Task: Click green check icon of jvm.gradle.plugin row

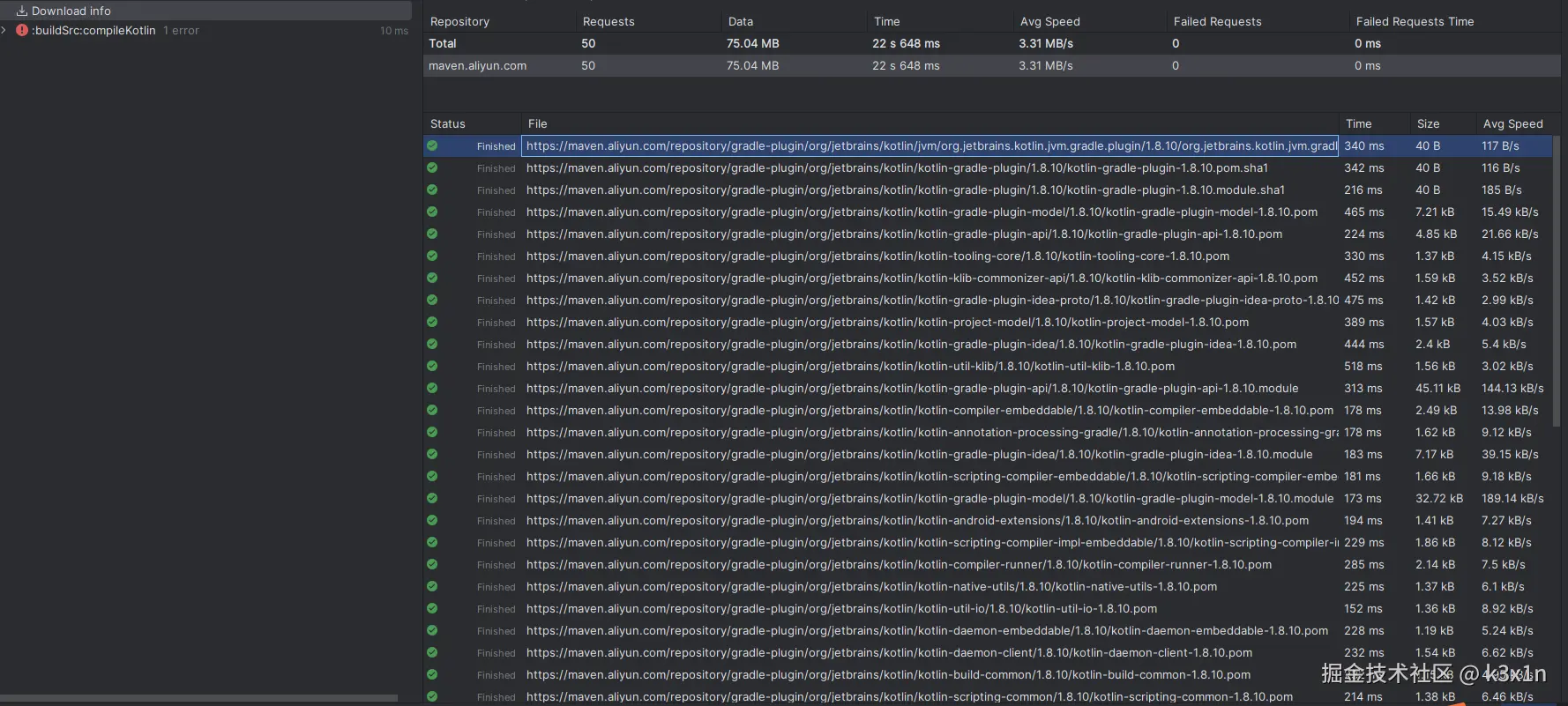Action: pos(432,145)
